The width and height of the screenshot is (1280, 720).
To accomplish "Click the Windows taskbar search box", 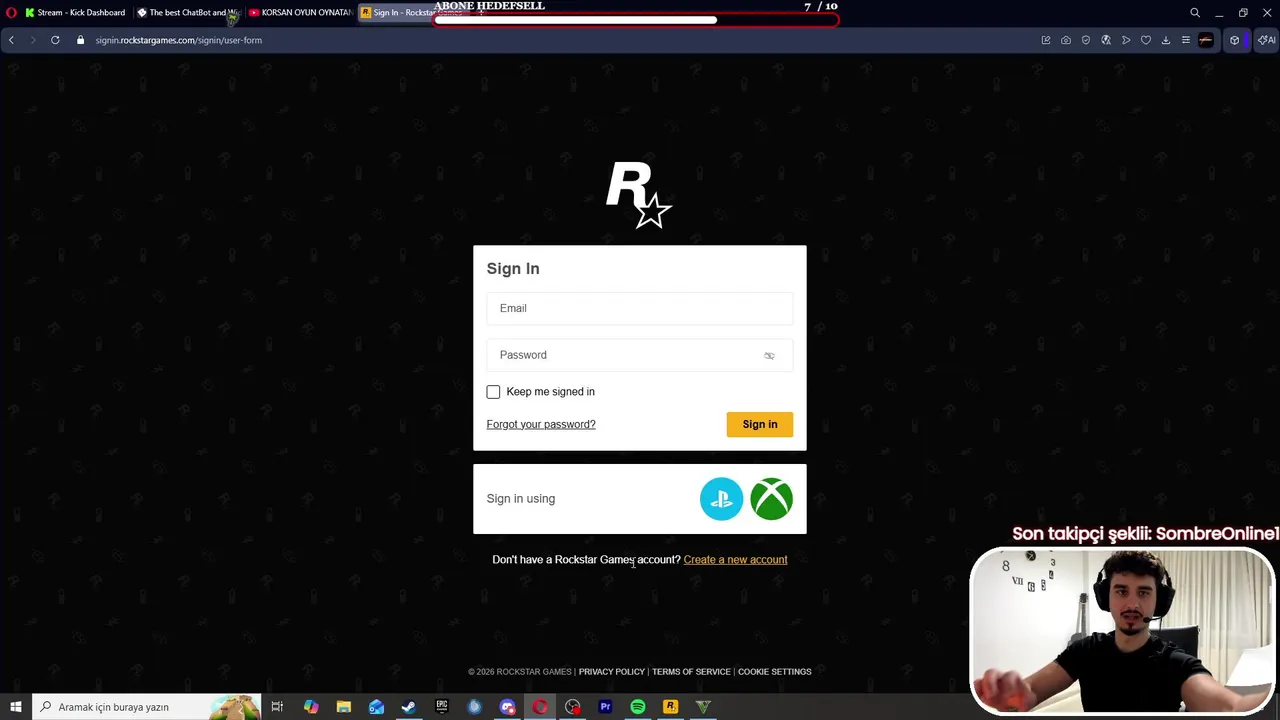I will 146,707.
